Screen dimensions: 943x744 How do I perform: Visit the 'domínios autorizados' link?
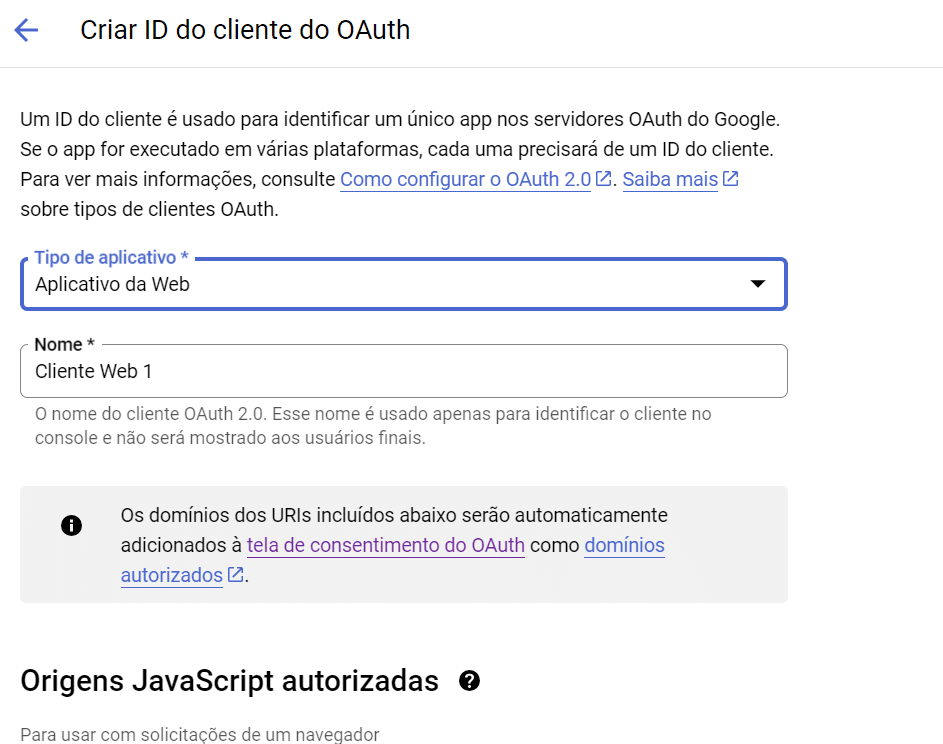click(x=624, y=545)
